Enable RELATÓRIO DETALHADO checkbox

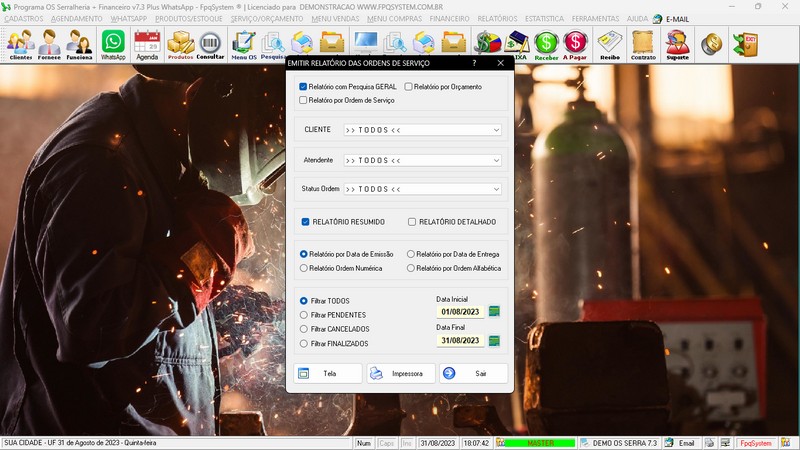[x=412, y=222]
